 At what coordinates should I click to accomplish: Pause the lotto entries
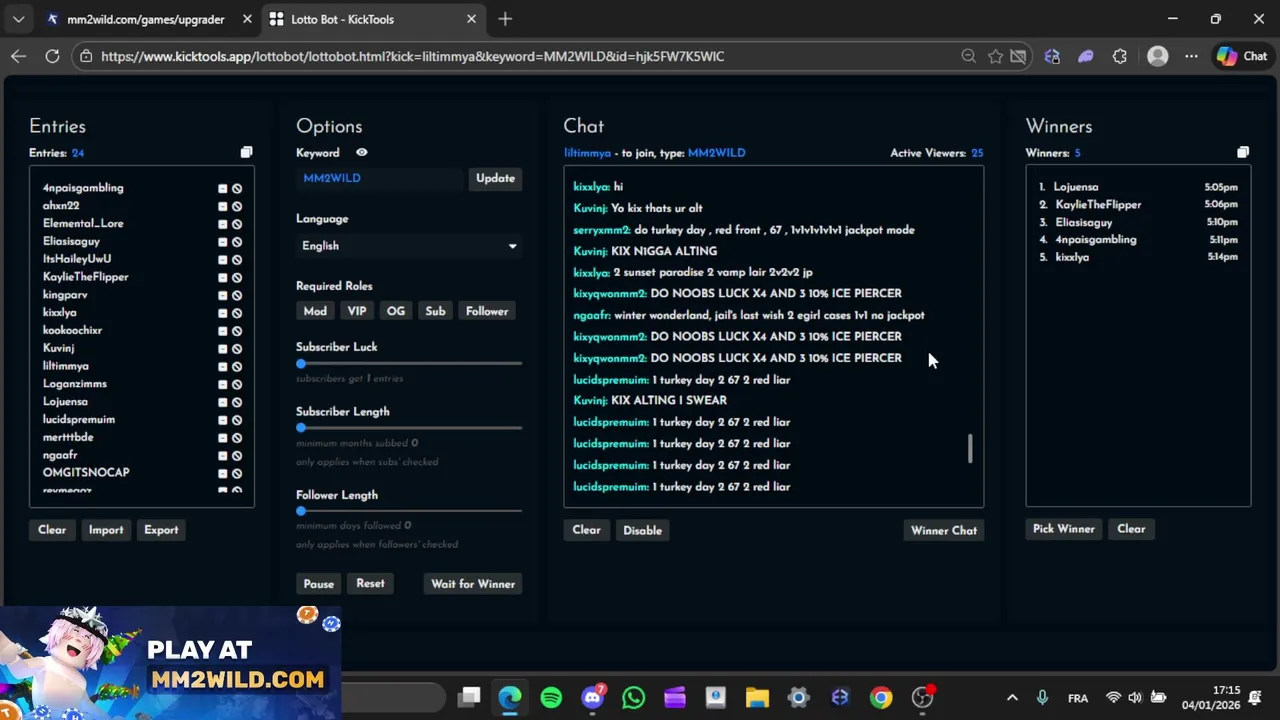point(318,584)
